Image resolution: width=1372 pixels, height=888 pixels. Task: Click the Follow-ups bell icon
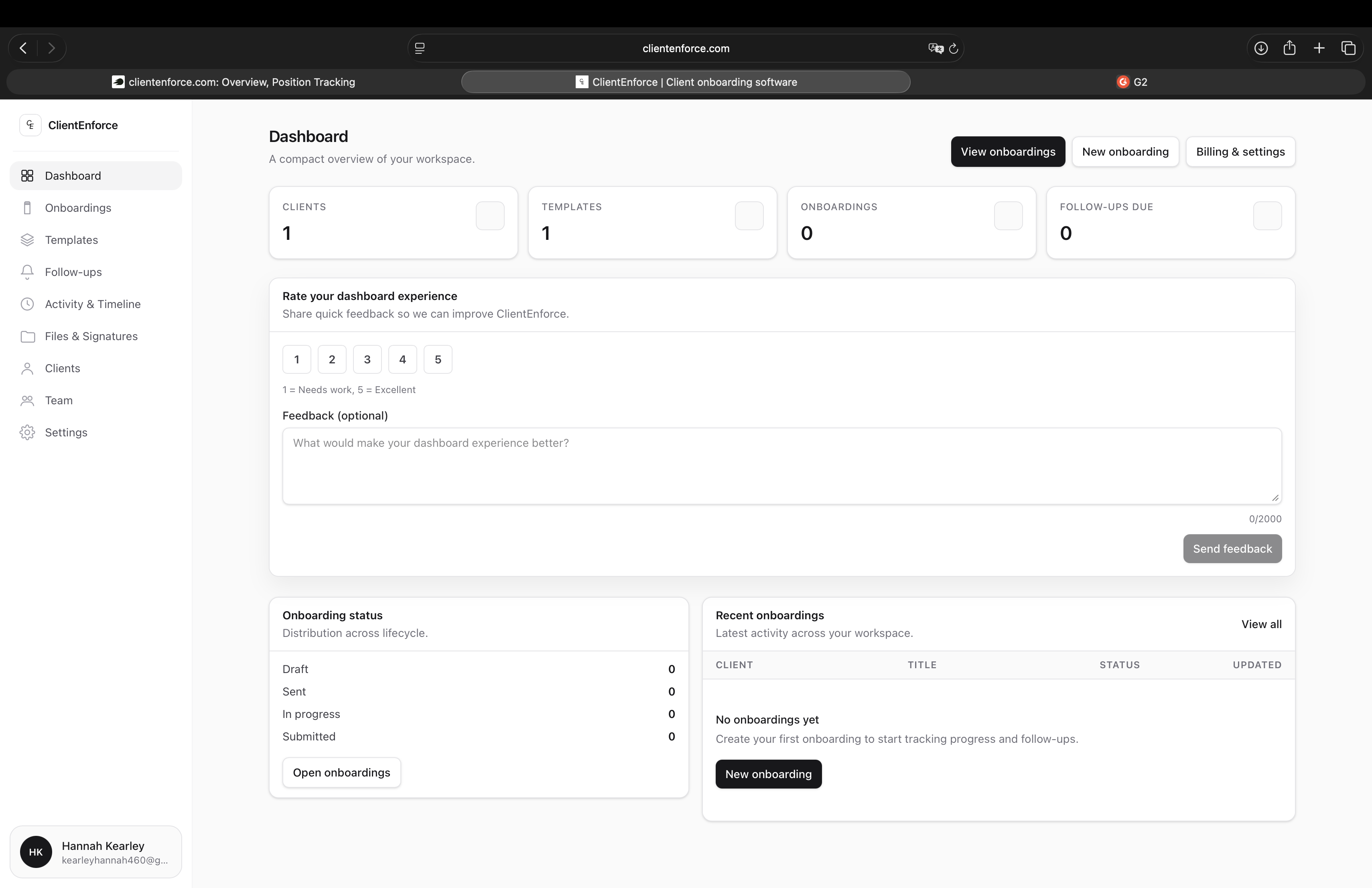27,272
